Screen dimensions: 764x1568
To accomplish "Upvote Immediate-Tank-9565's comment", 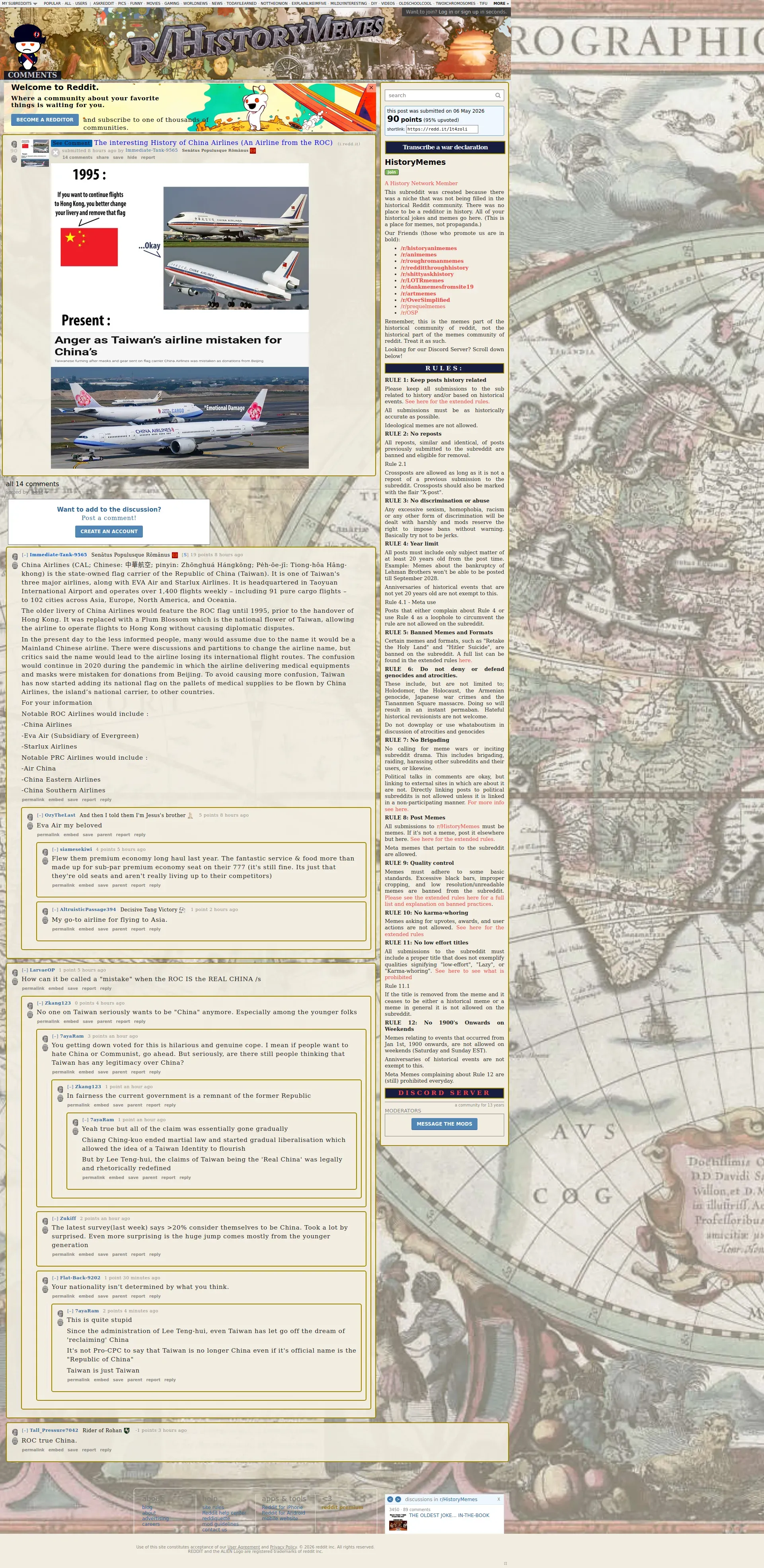I will pyautogui.click(x=15, y=556).
